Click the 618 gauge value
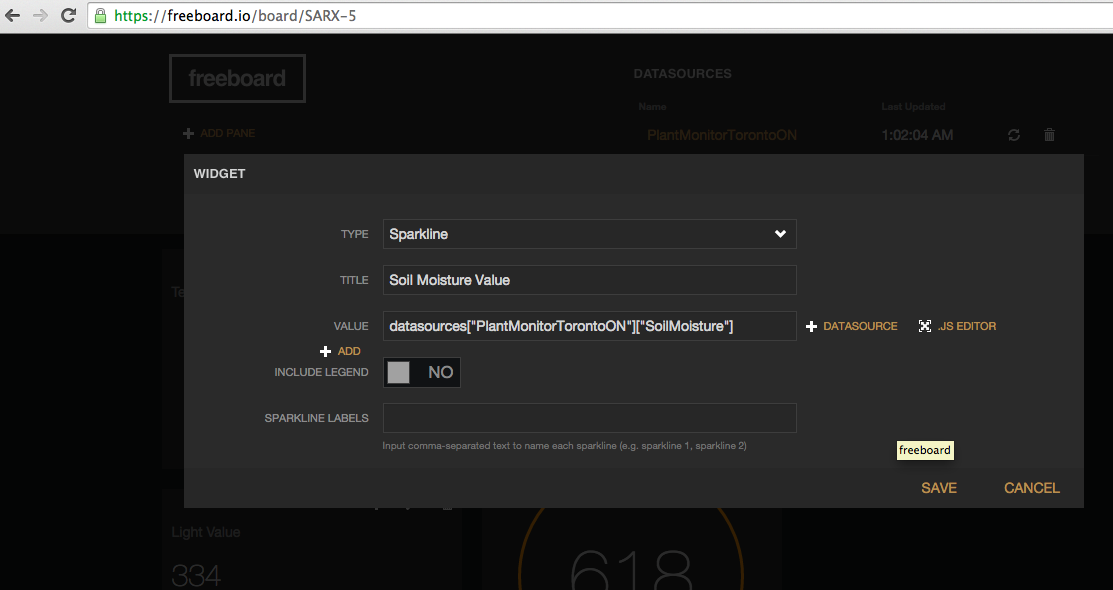The image size is (1113, 590). [x=631, y=570]
